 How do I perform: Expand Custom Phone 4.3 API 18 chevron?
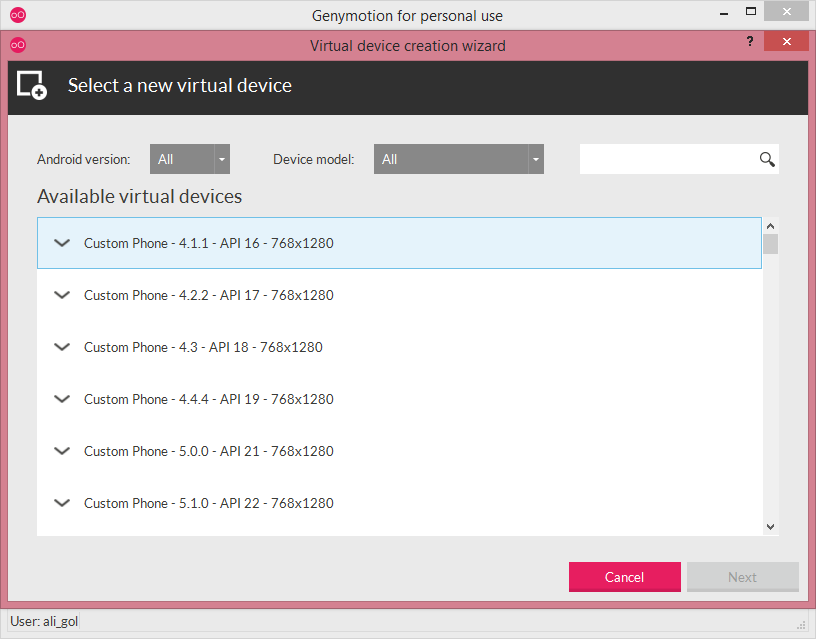(x=62, y=347)
